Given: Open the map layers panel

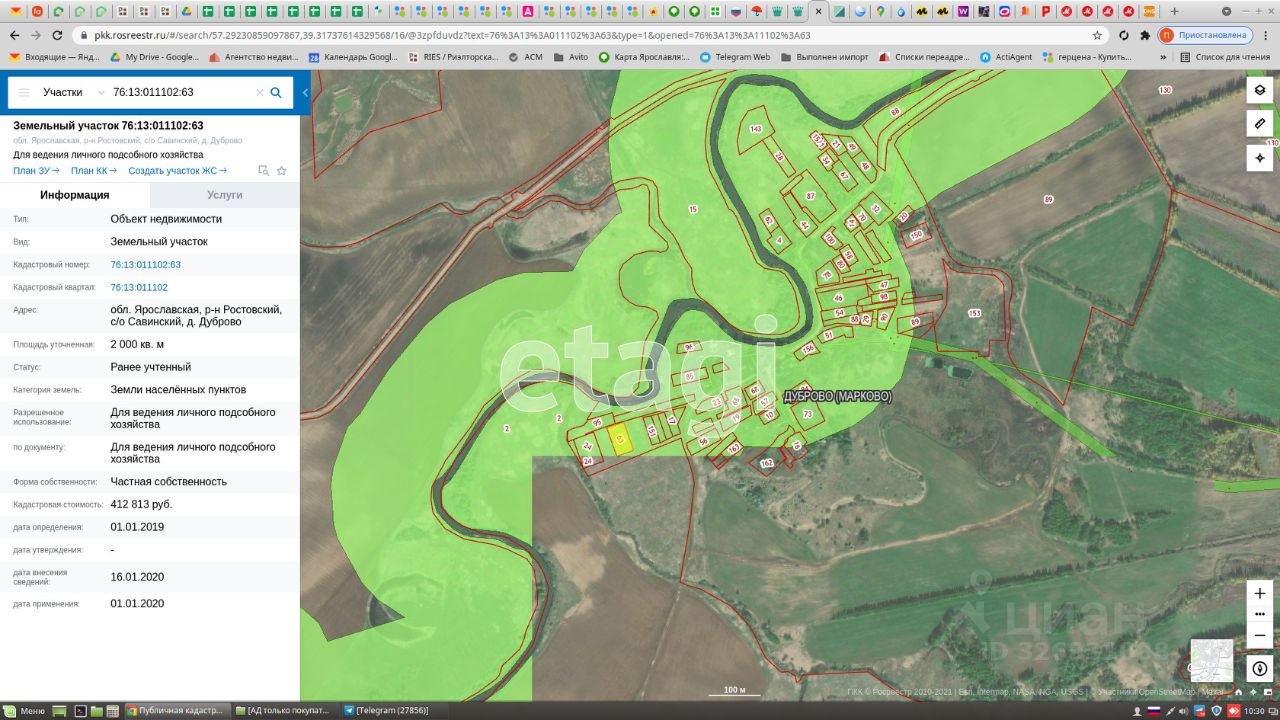Looking at the screenshot, I should click(x=1259, y=90).
